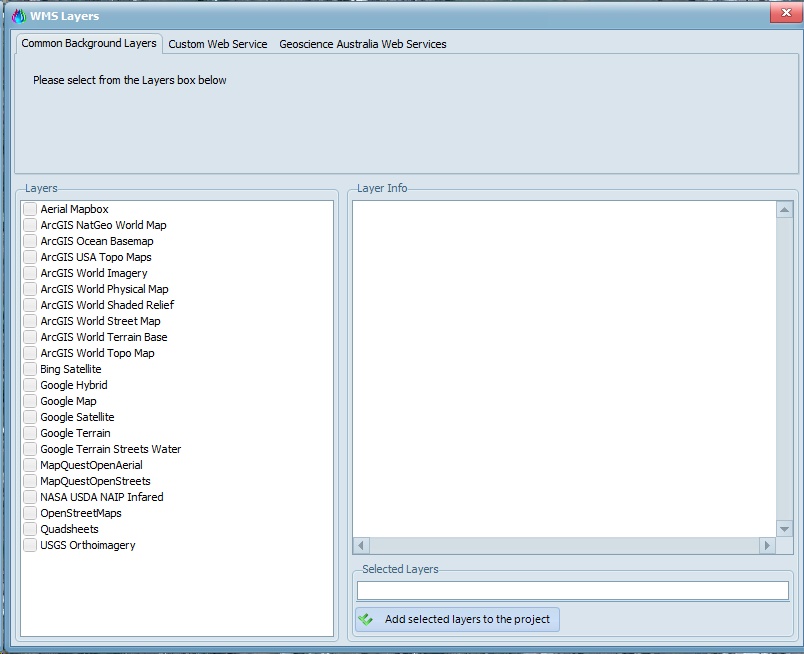The height and width of the screenshot is (654, 804).
Task: Check the Bing Satellite layer
Action: click(30, 369)
